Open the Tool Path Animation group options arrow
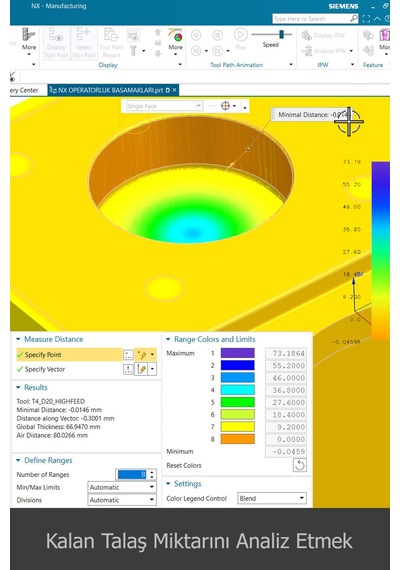This screenshot has height=570, width=400. tap(291, 64)
